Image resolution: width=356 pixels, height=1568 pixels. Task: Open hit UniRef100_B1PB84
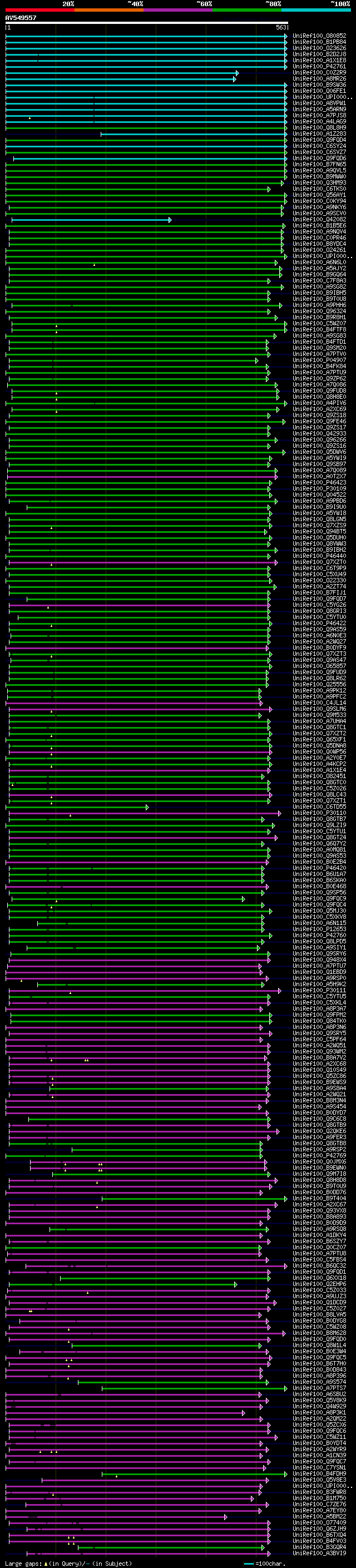click(319, 42)
